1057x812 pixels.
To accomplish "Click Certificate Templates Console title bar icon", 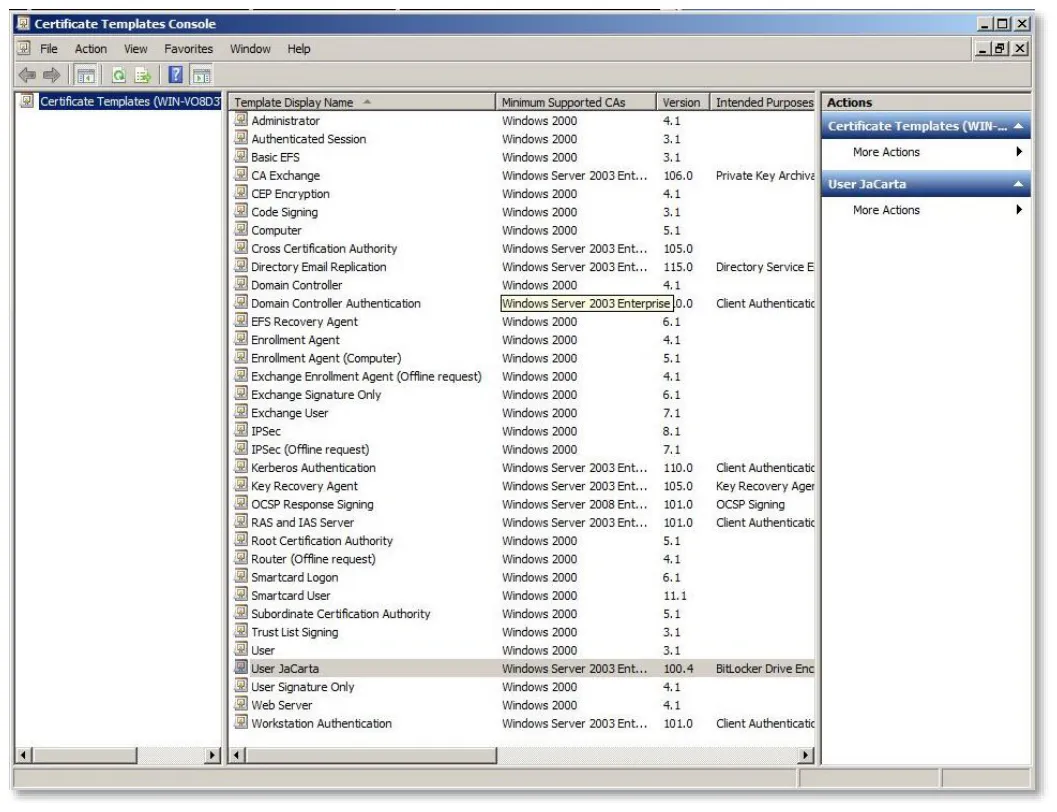I will [24, 24].
